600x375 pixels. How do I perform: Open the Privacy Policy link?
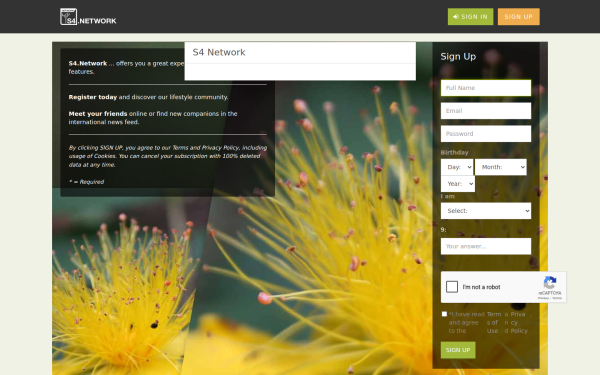(x=518, y=323)
